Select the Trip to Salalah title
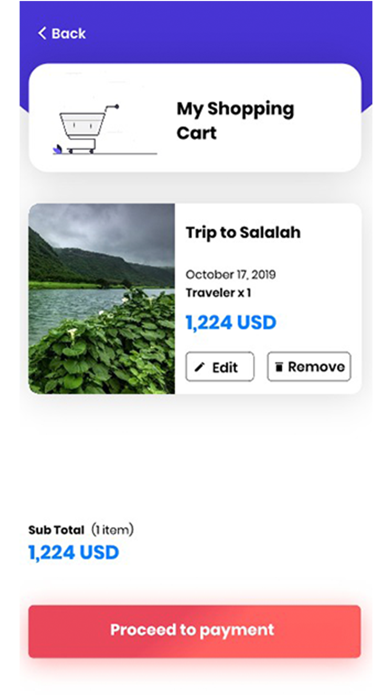 point(243,232)
